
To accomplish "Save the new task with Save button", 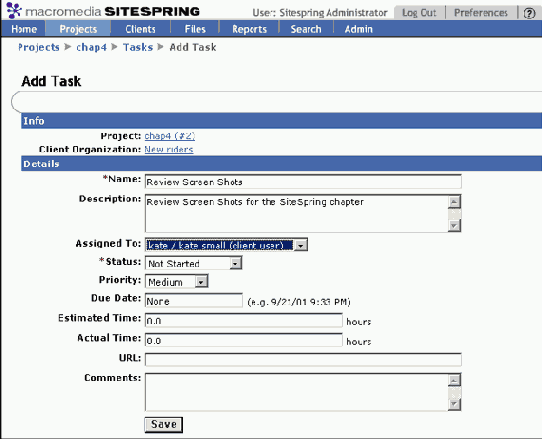I will click(x=163, y=424).
